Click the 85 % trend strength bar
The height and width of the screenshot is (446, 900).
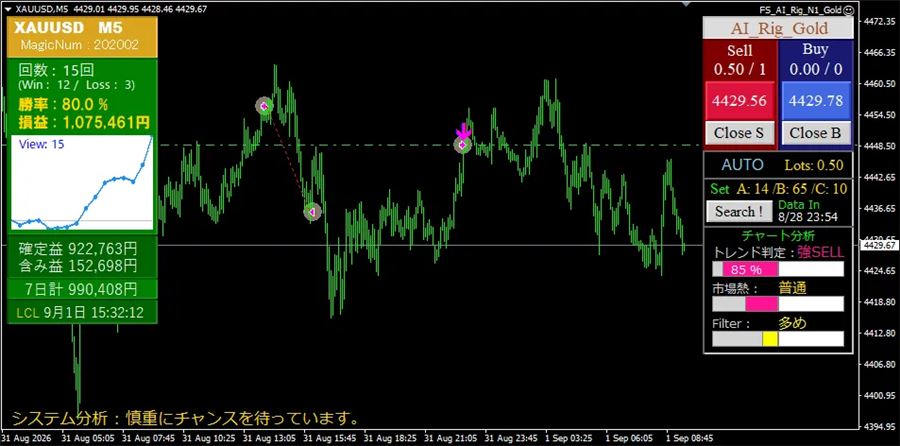778,269
